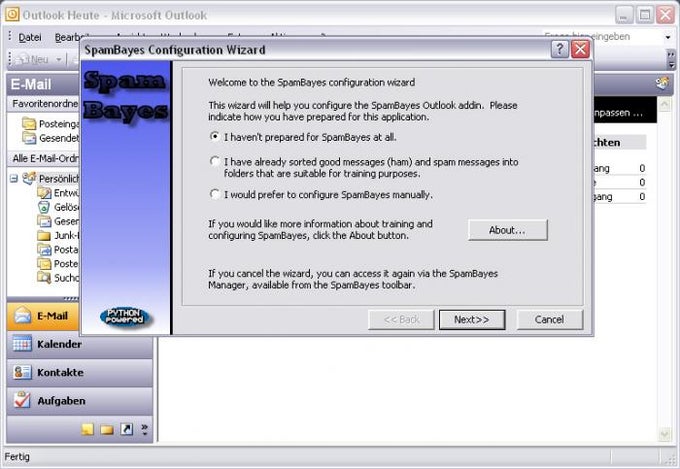
Task: Click the Favoritenordner header
Action: coord(43,104)
